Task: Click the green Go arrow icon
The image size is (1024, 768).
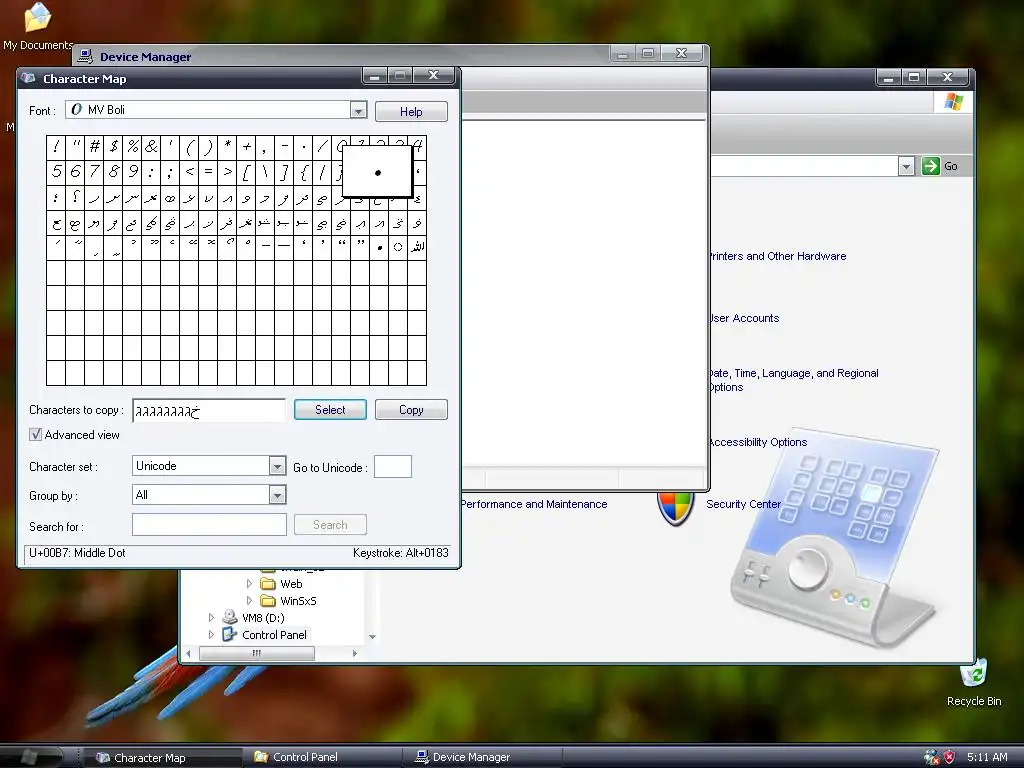Action: tap(930, 166)
